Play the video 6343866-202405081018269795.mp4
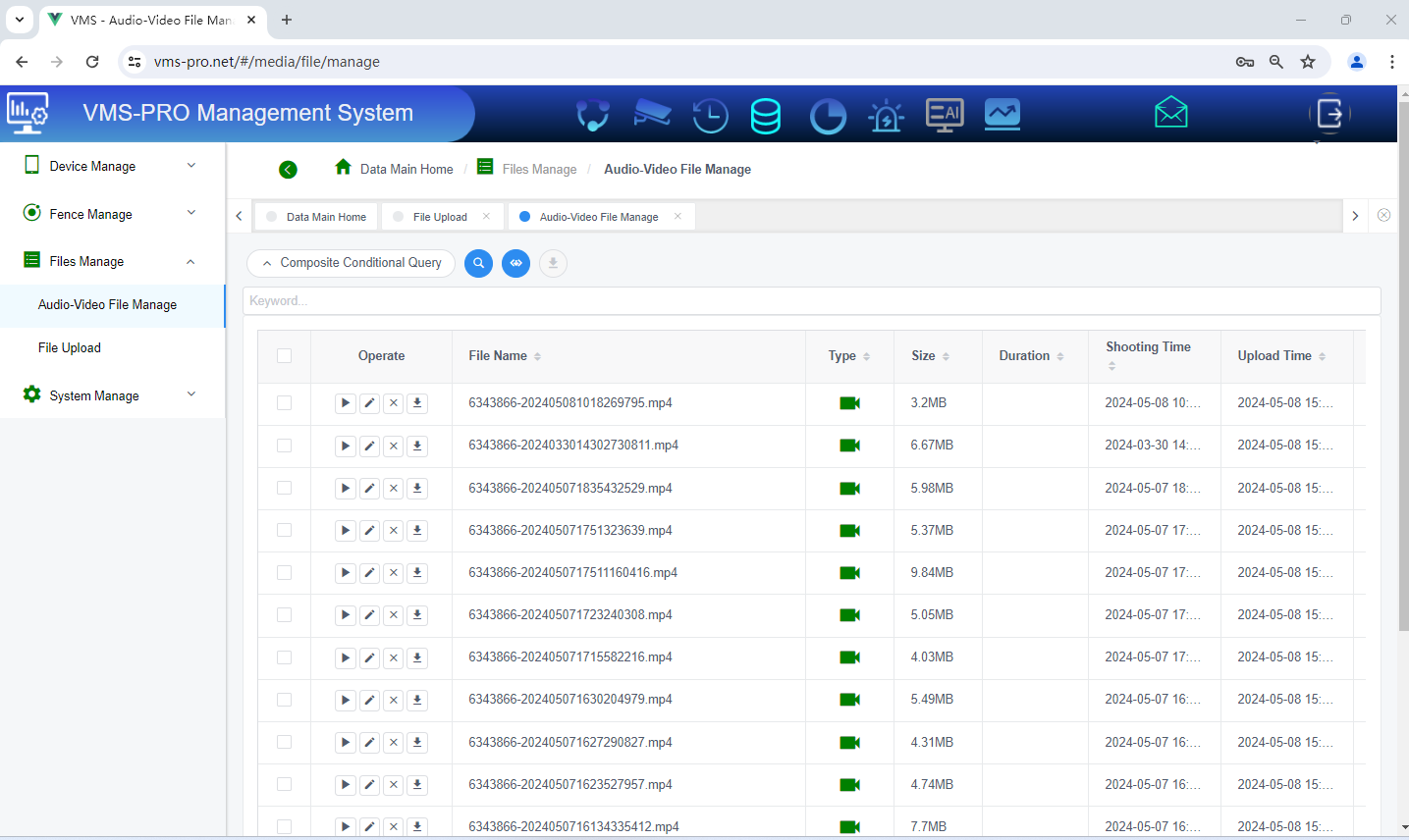This screenshot has width=1409, height=840. click(x=345, y=402)
